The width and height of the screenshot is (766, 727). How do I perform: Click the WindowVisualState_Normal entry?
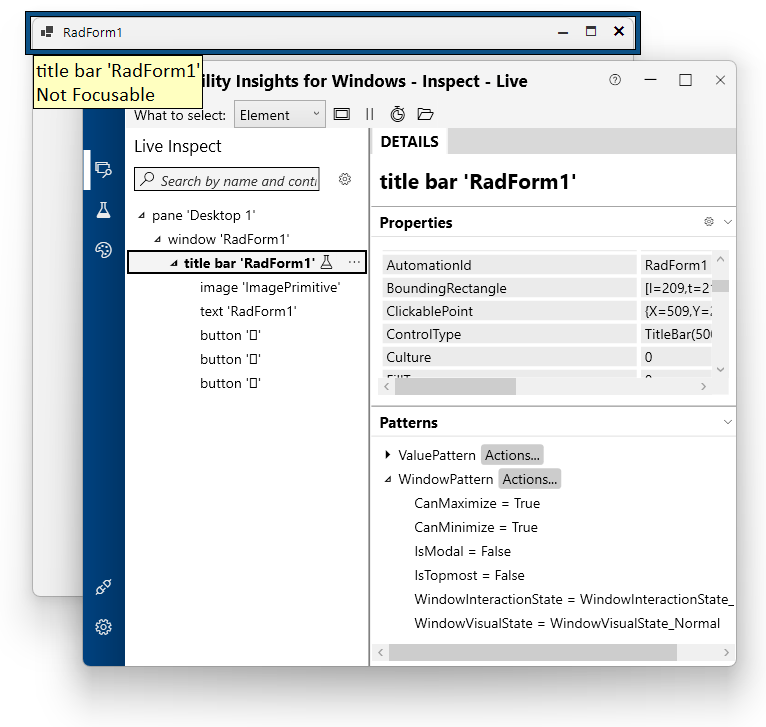pyautogui.click(x=567, y=623)
